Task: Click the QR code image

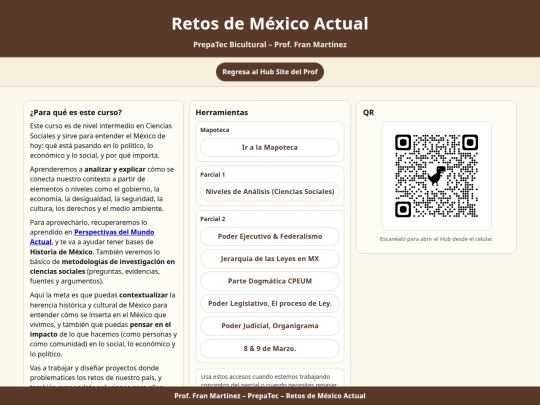Action: tap(436, 176)
